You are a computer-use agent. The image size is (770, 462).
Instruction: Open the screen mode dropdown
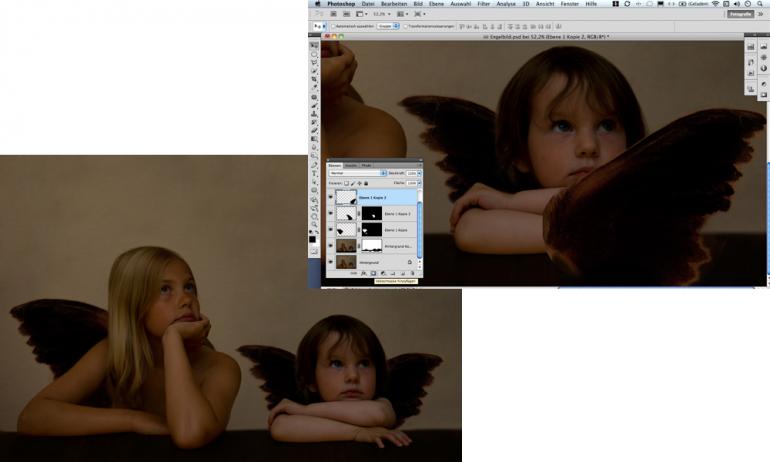coord(419,14)
